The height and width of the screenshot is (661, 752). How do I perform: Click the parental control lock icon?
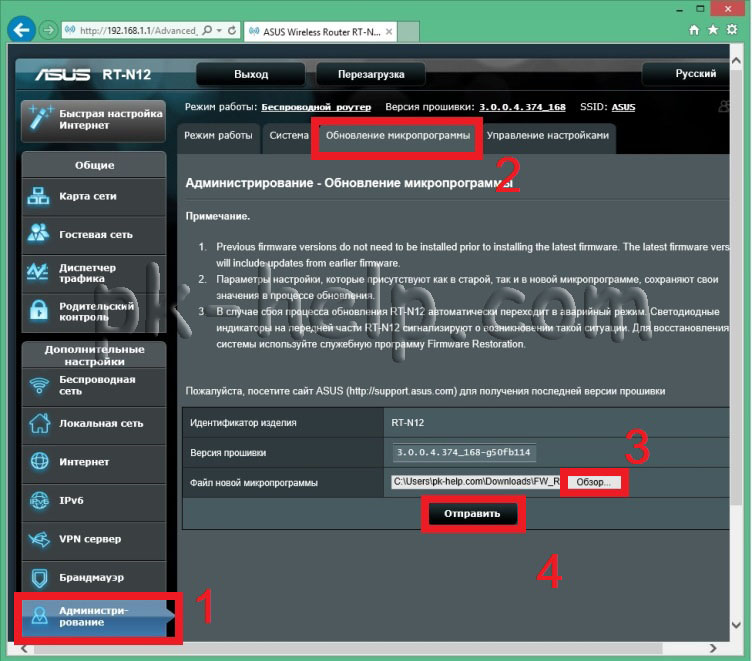[x=38, y=310]
